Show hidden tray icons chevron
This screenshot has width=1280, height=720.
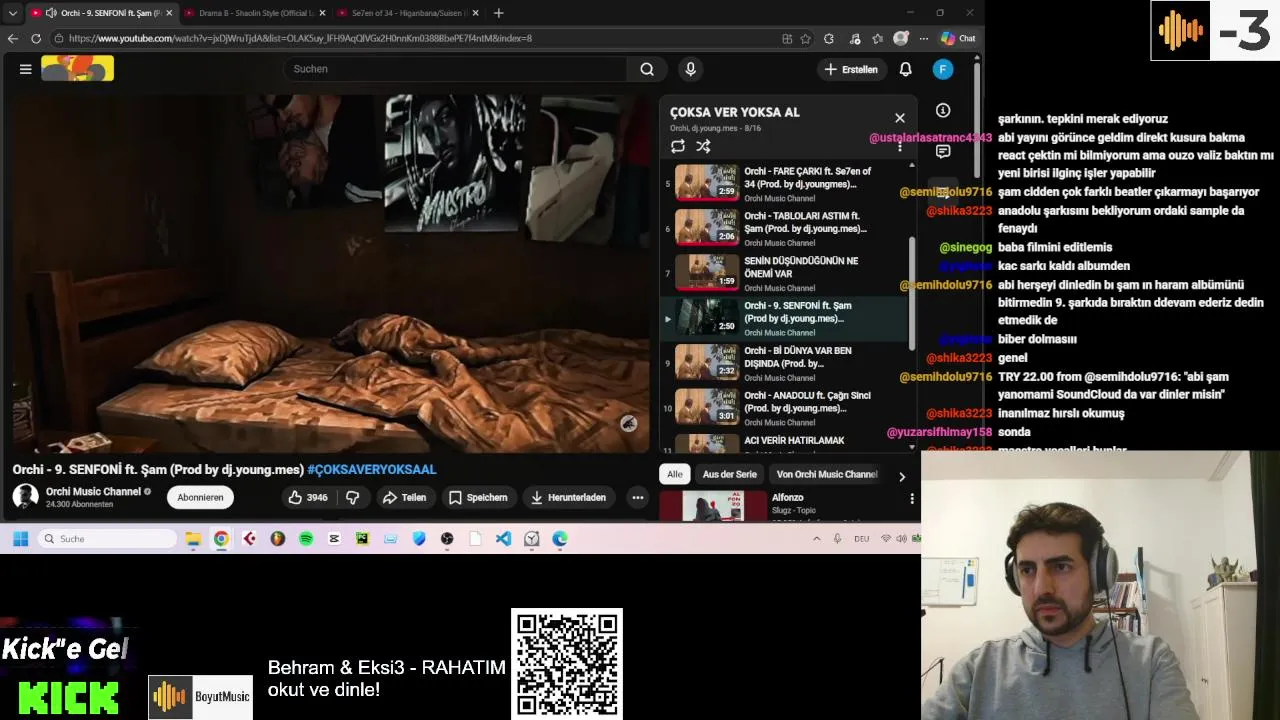(816, 538)
